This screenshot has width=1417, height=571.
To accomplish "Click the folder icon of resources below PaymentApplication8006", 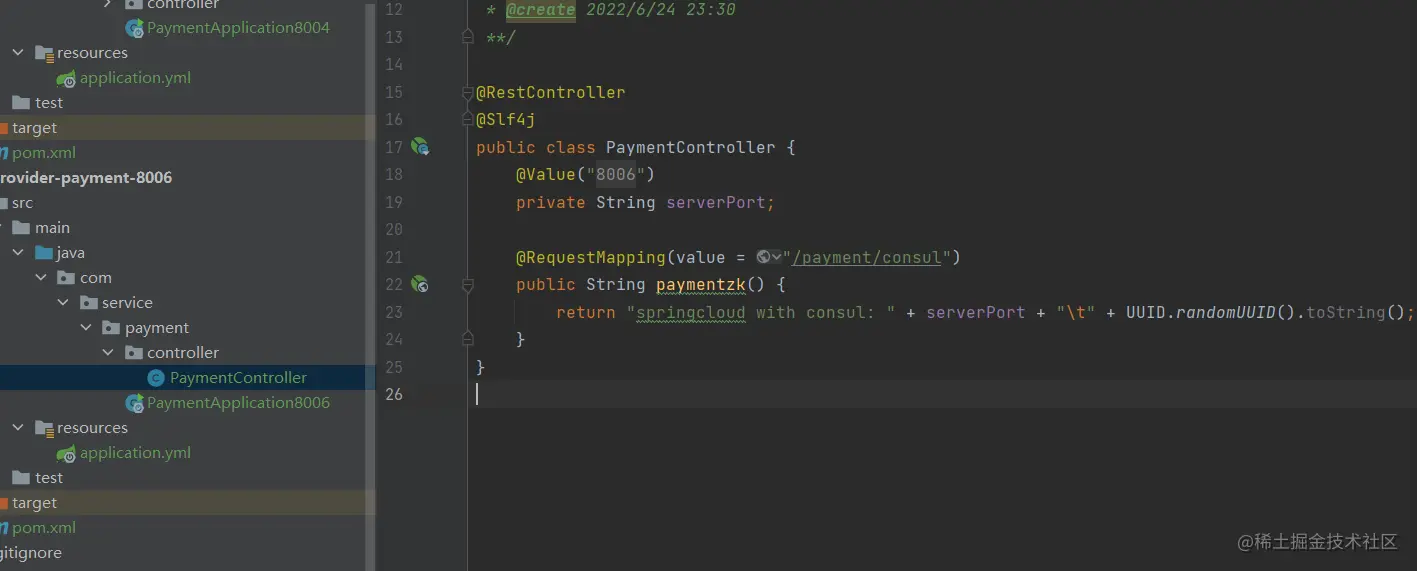I will (44, 428).
